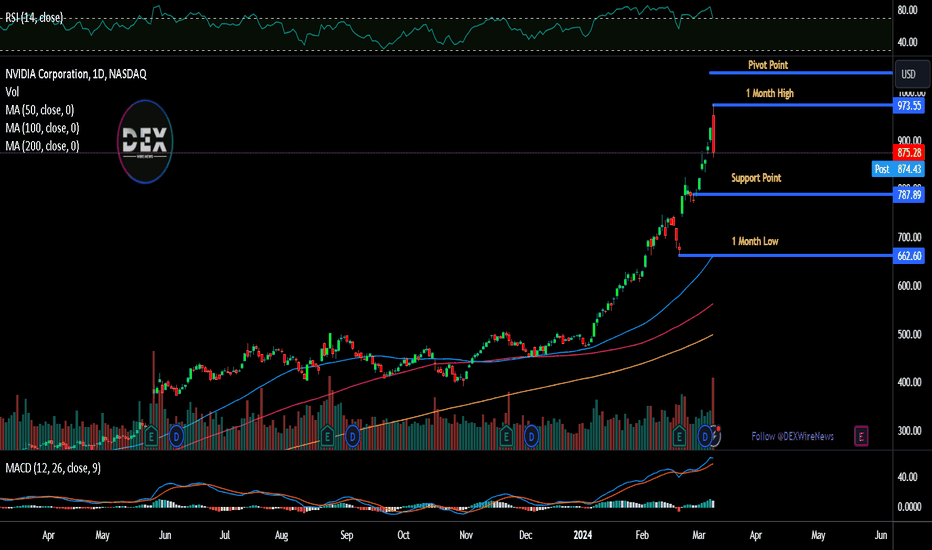This screenshot has height=550, width=932.
Task: Click the earnings E marker near June
Action: pyautogui.click(x=151, y=437)
